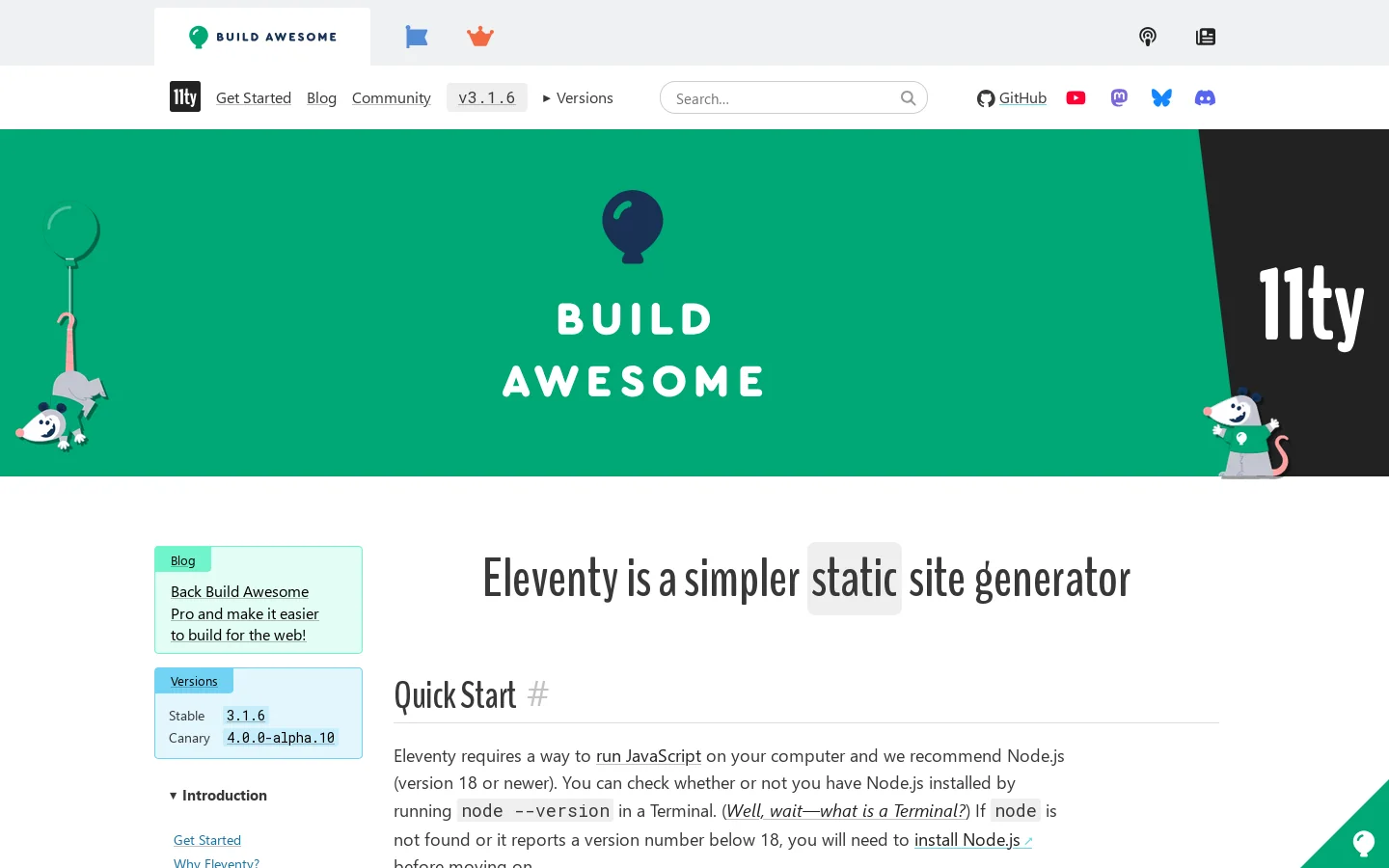
Task: Click the Versions label in the sidebar box
Action: 194,681
